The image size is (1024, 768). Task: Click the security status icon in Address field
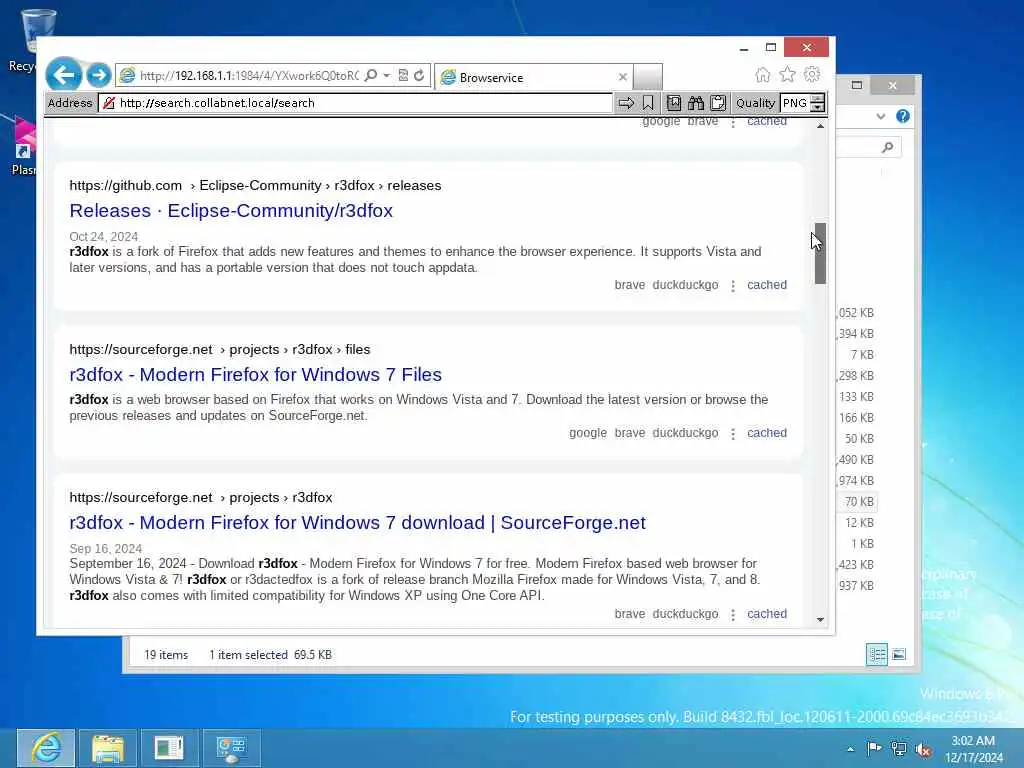[109, 103]
